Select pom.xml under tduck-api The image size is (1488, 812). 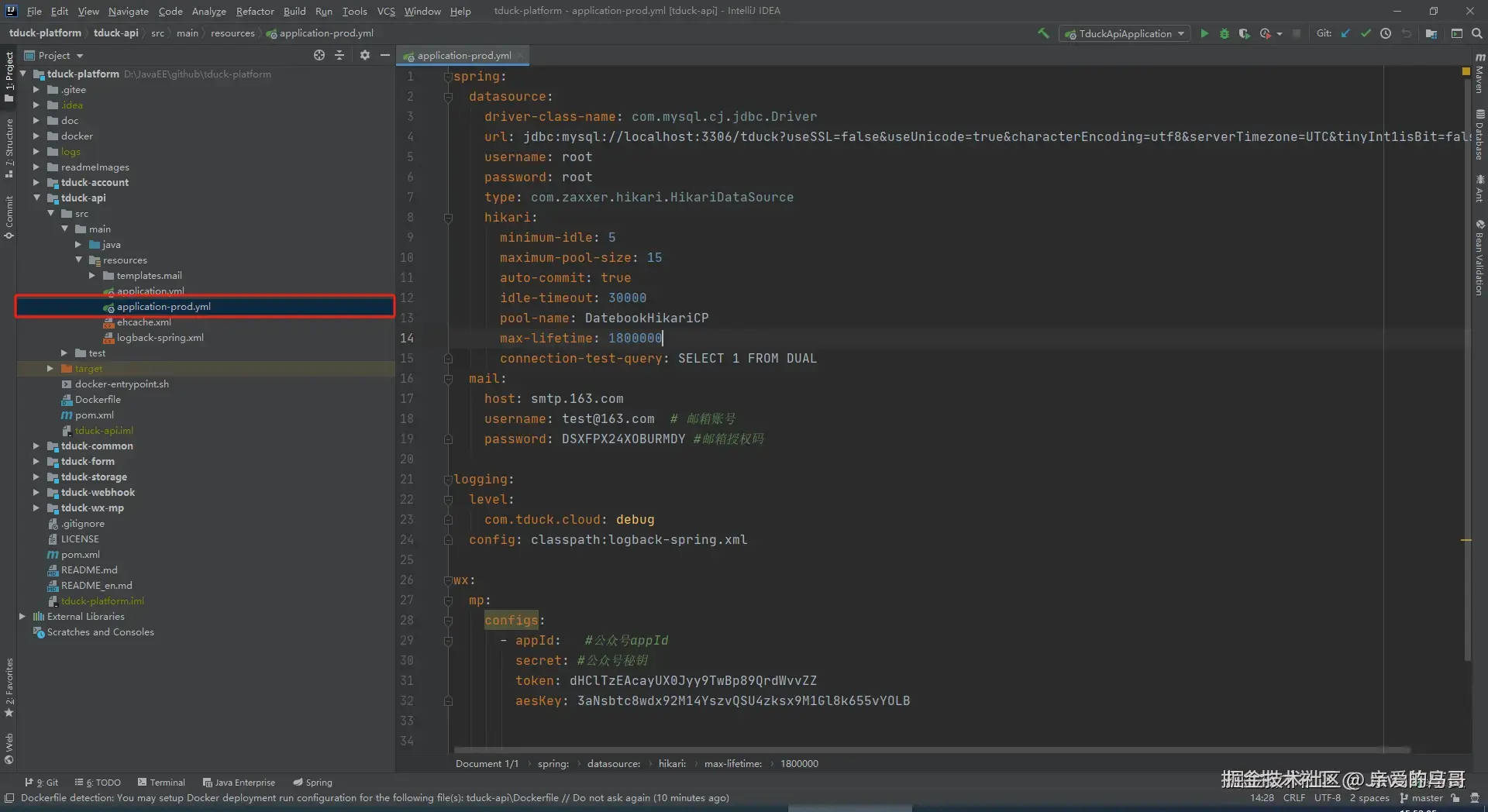pyautogui.click(x=94, y=415)
